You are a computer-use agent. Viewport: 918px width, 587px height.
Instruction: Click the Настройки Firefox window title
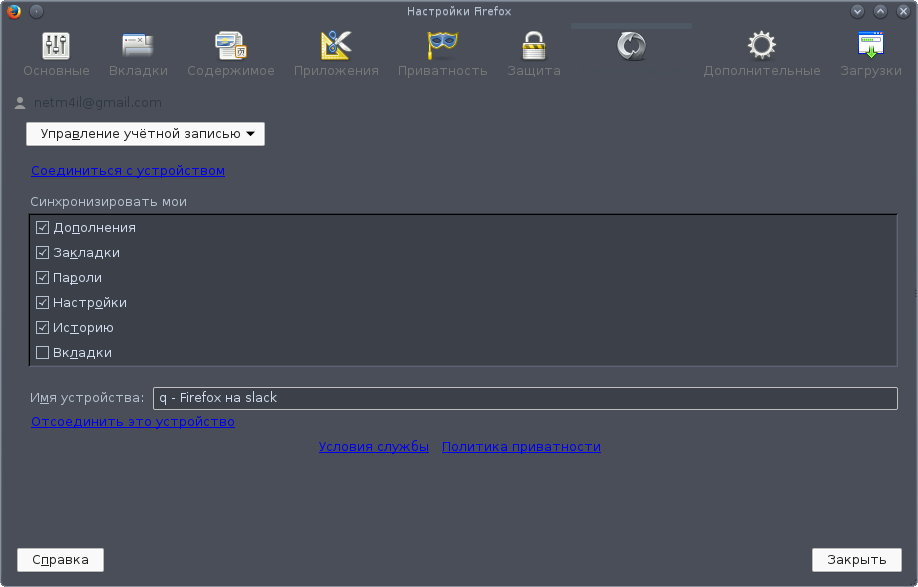[x=459, y=11]
